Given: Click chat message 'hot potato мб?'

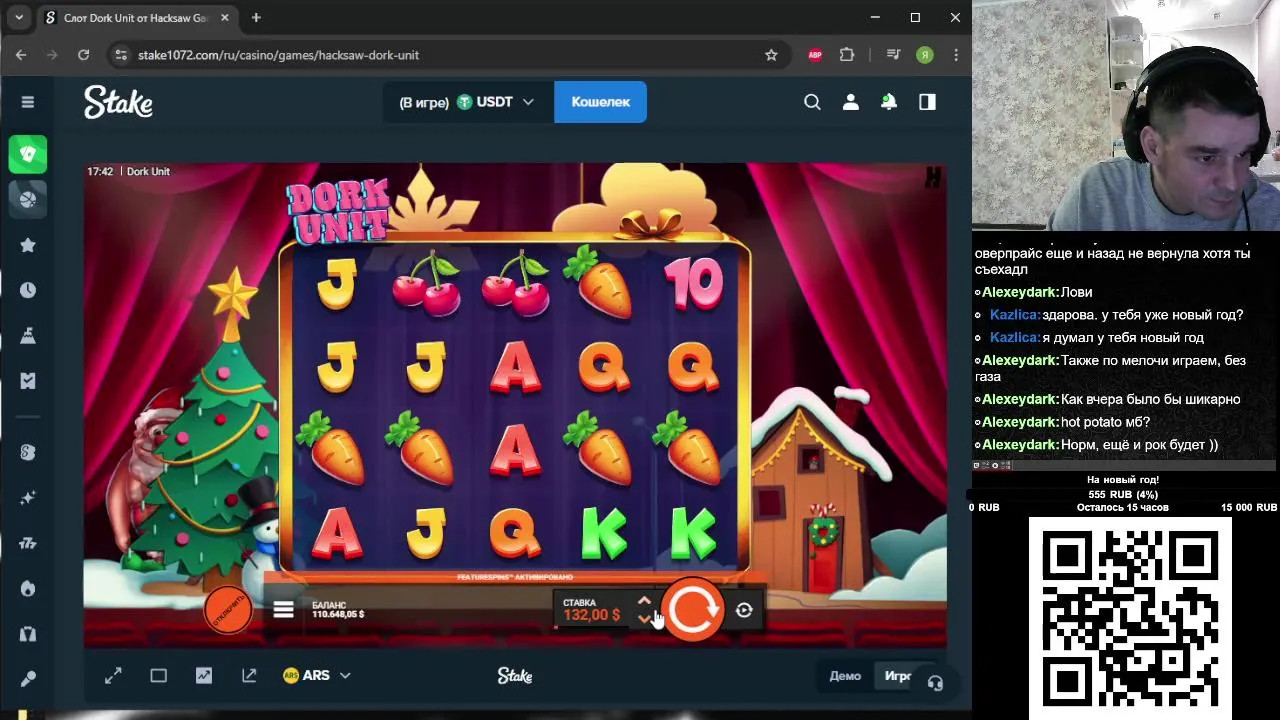Looking at the screenshot, I should [1105, 422].
